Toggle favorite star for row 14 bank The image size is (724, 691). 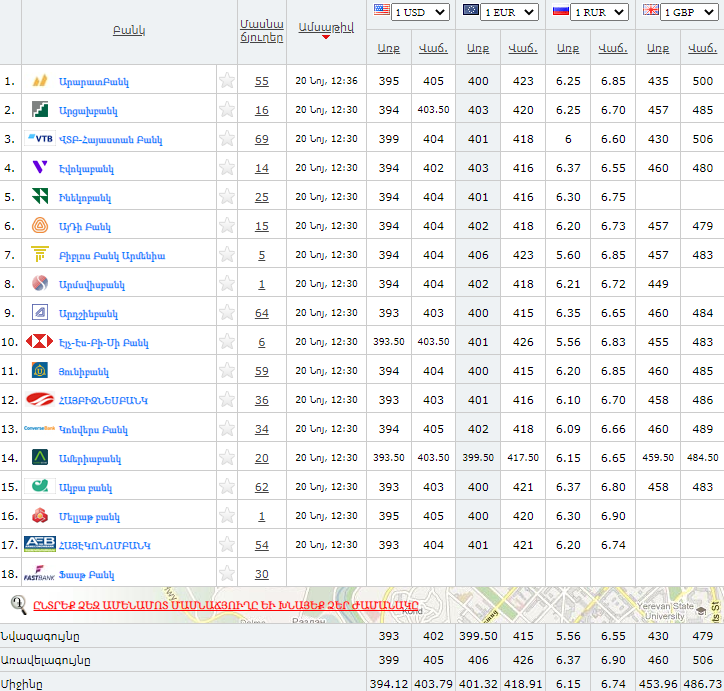(227, 457)
